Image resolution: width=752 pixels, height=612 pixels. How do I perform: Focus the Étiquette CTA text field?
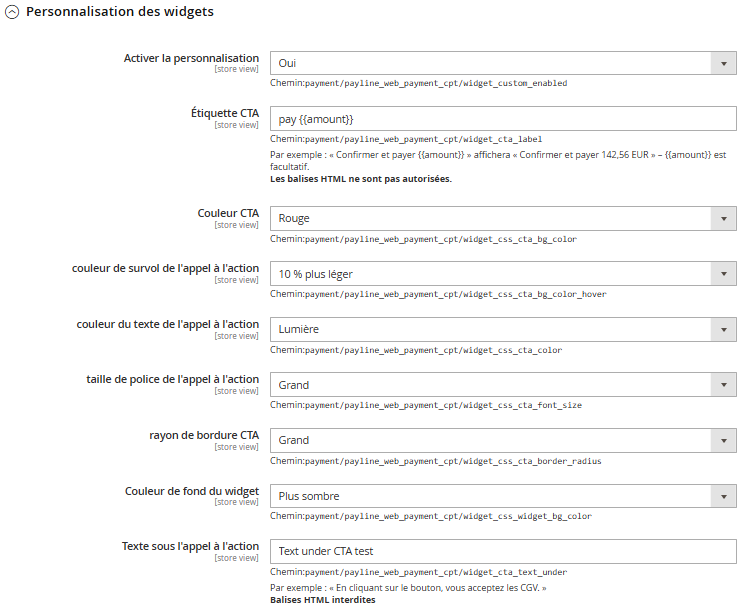[x=503, y=119]
